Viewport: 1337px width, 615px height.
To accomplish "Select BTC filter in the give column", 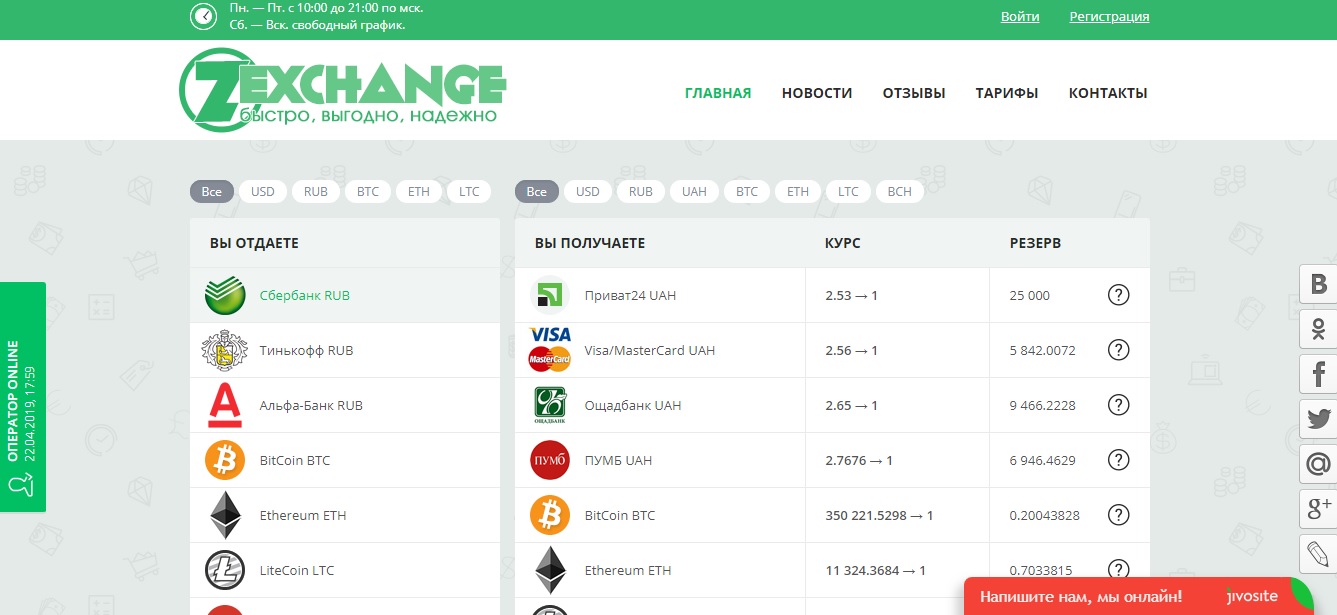I will click(x=368, y=192).
